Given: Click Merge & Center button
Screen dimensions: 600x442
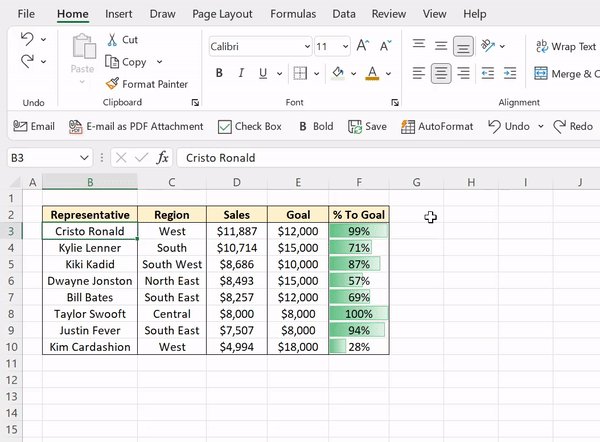Looking at the screenshot, I should tap(567, 74).
